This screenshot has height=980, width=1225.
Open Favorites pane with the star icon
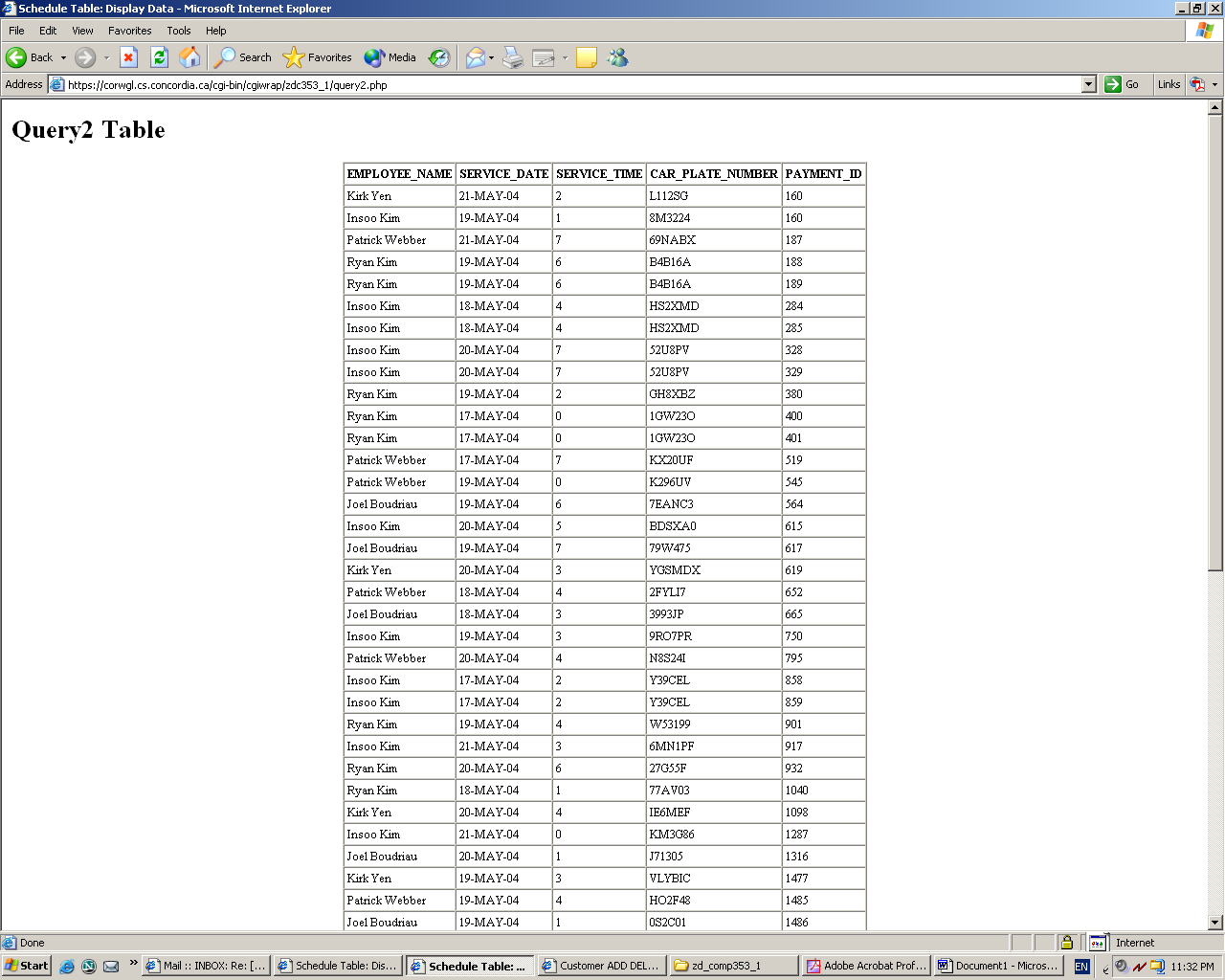pyautogui.click(x=318, y=57)
